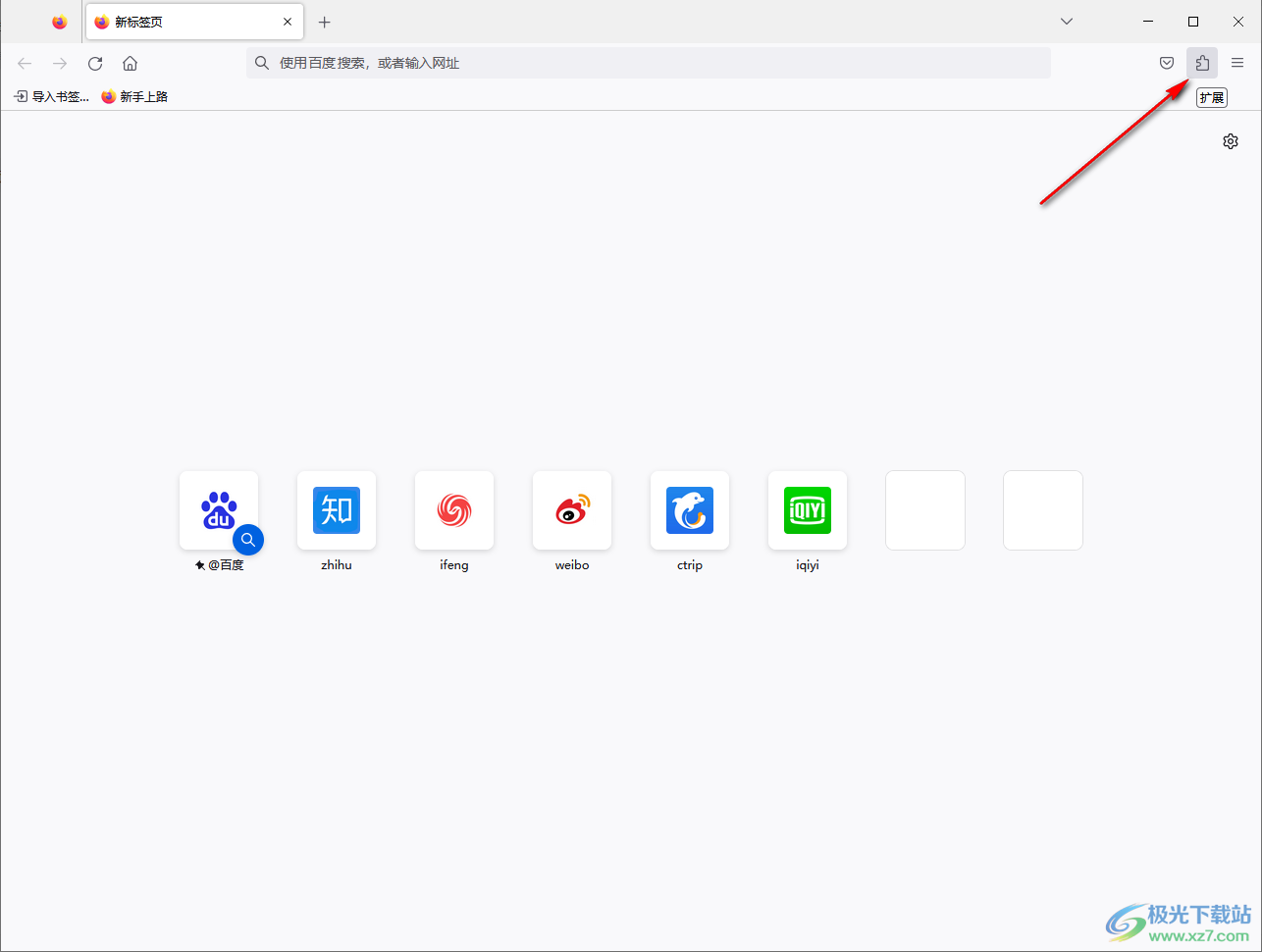Click the forward navigation arrow
The width and height of the screenshot is (1262, 952).
pyautogui.click(x=60, y=63)
